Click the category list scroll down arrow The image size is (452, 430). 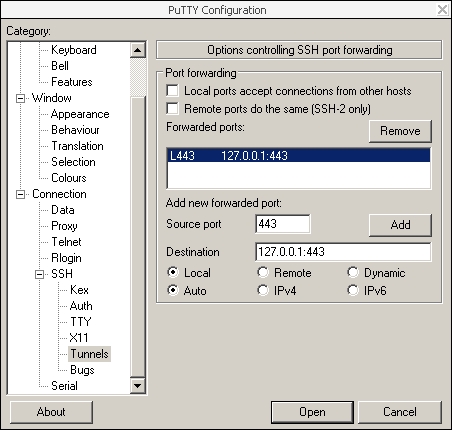[137, 386]
